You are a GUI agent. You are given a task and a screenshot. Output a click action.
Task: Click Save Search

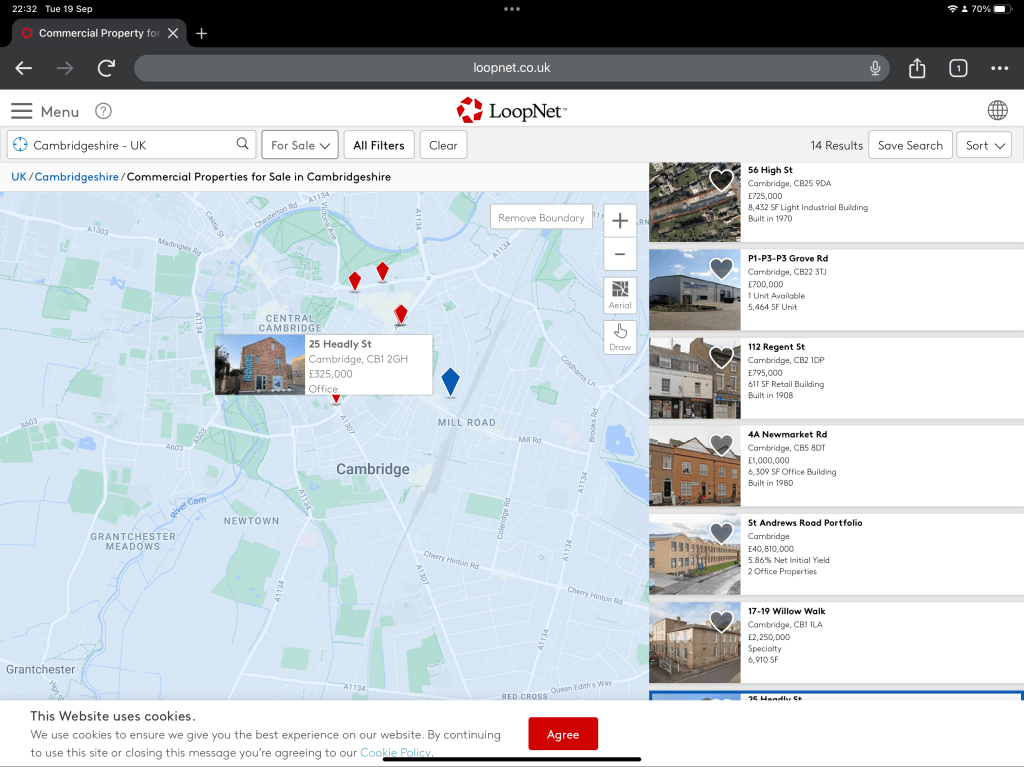910,145
